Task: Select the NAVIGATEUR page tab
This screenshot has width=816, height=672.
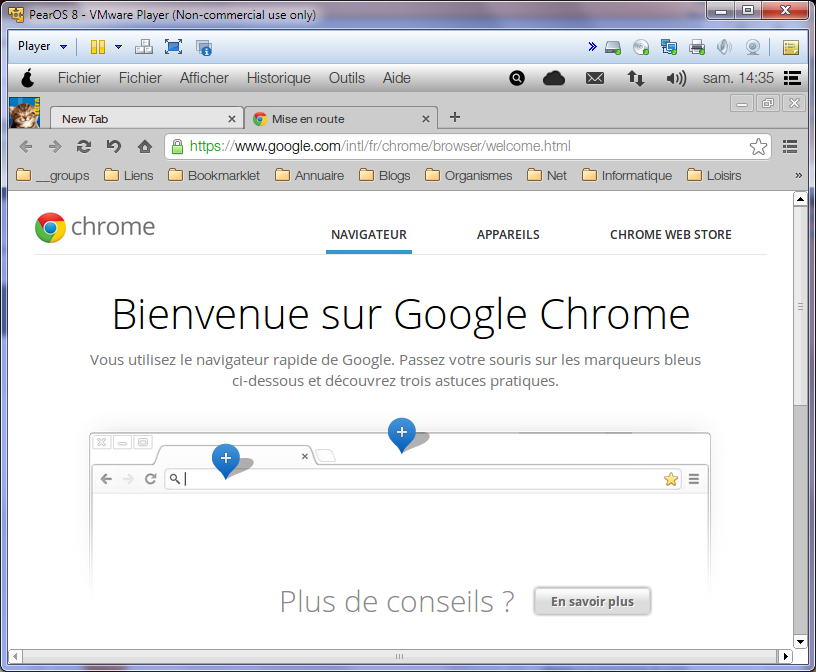Action: tap(369, 235)
